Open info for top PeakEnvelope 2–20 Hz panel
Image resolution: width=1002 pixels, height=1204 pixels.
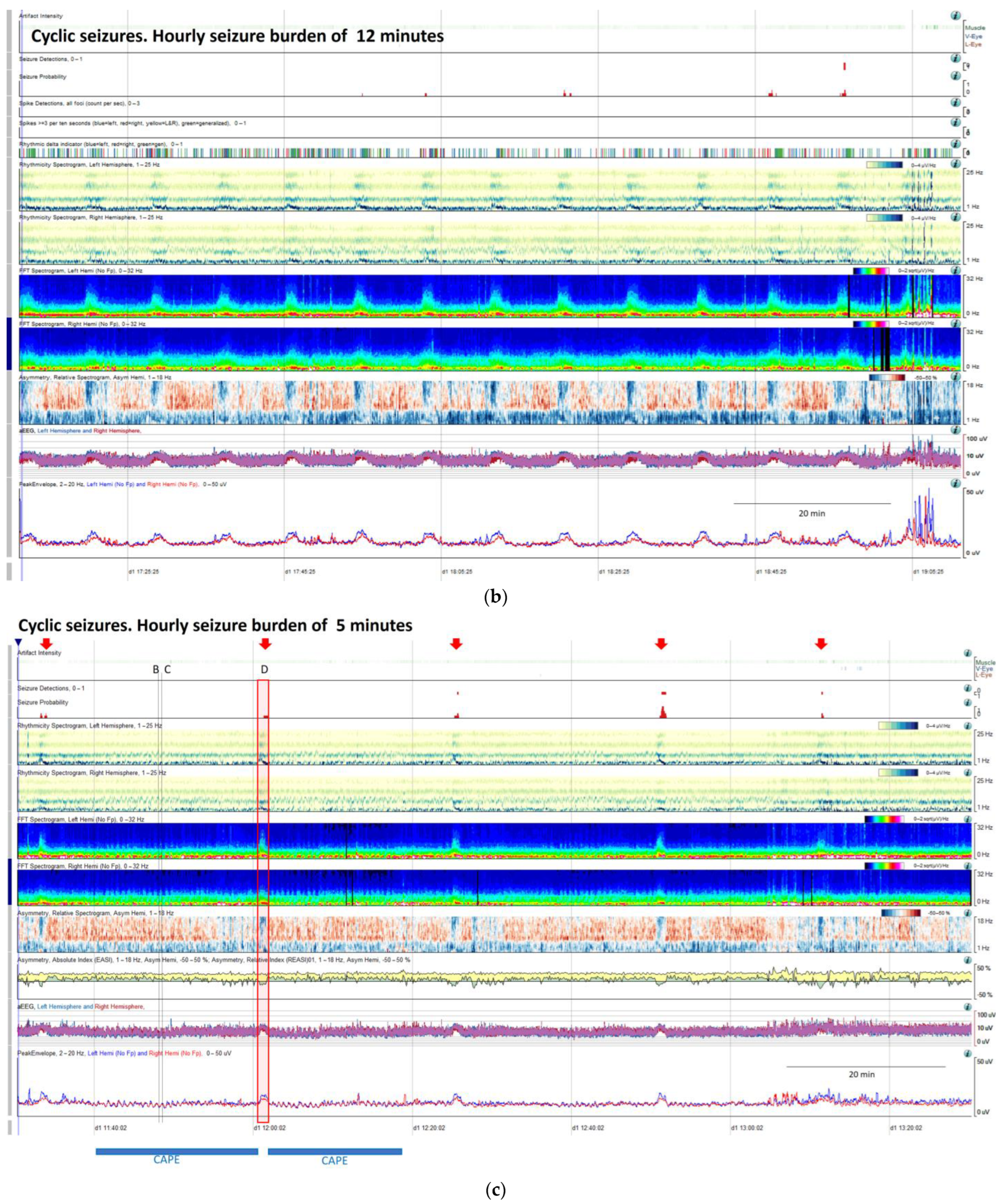[955, 483]
